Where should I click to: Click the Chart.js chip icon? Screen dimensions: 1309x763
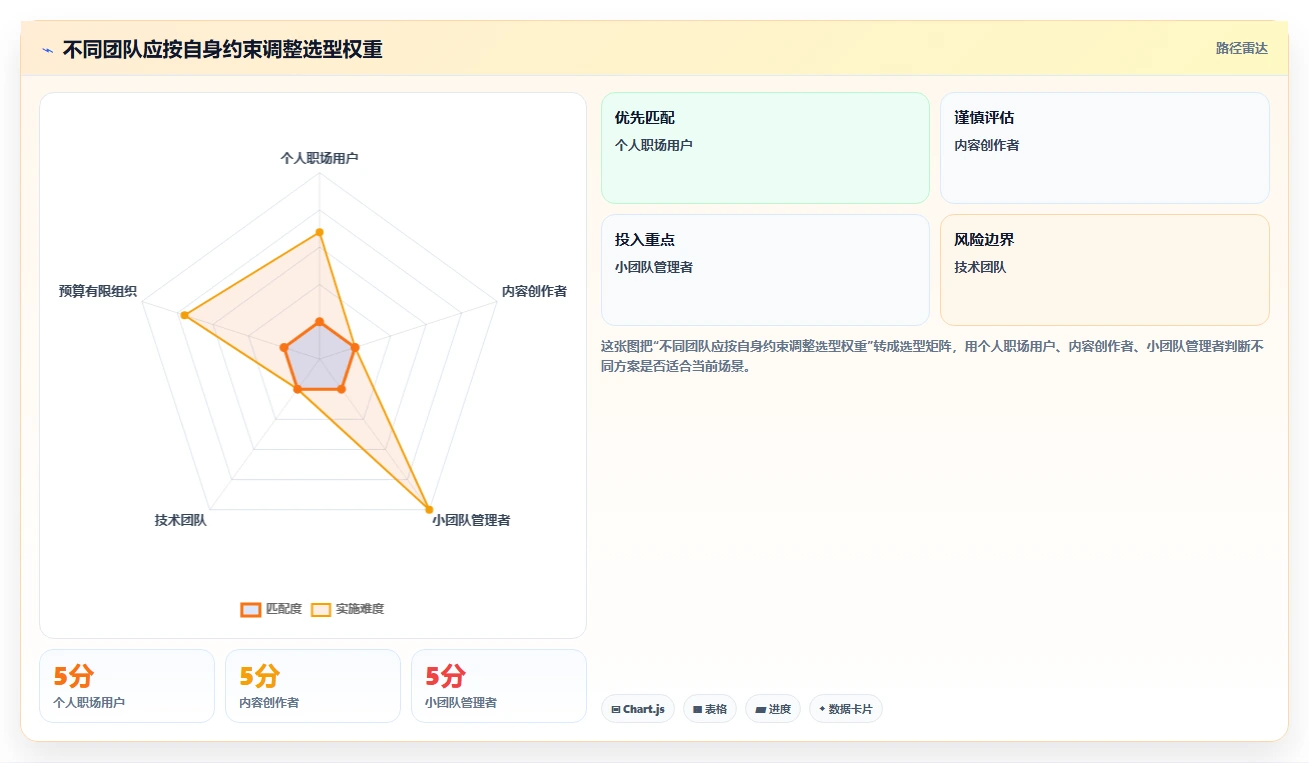click(616, 709)
